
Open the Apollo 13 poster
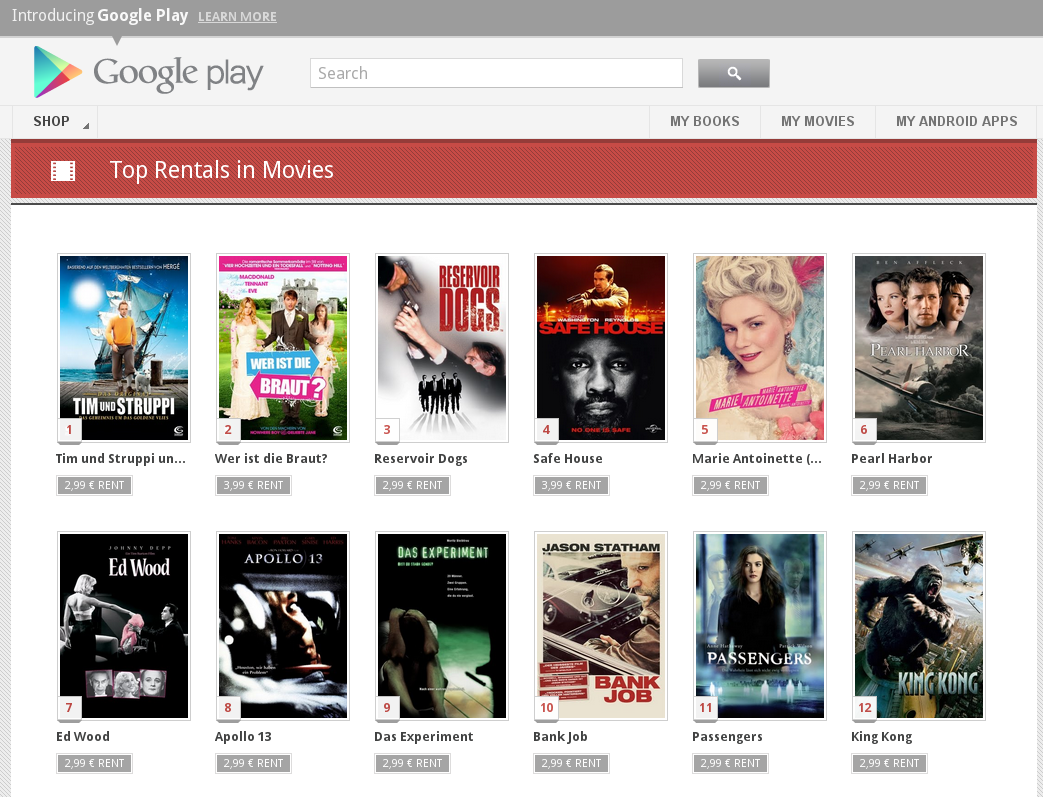(x=283, y=625)
